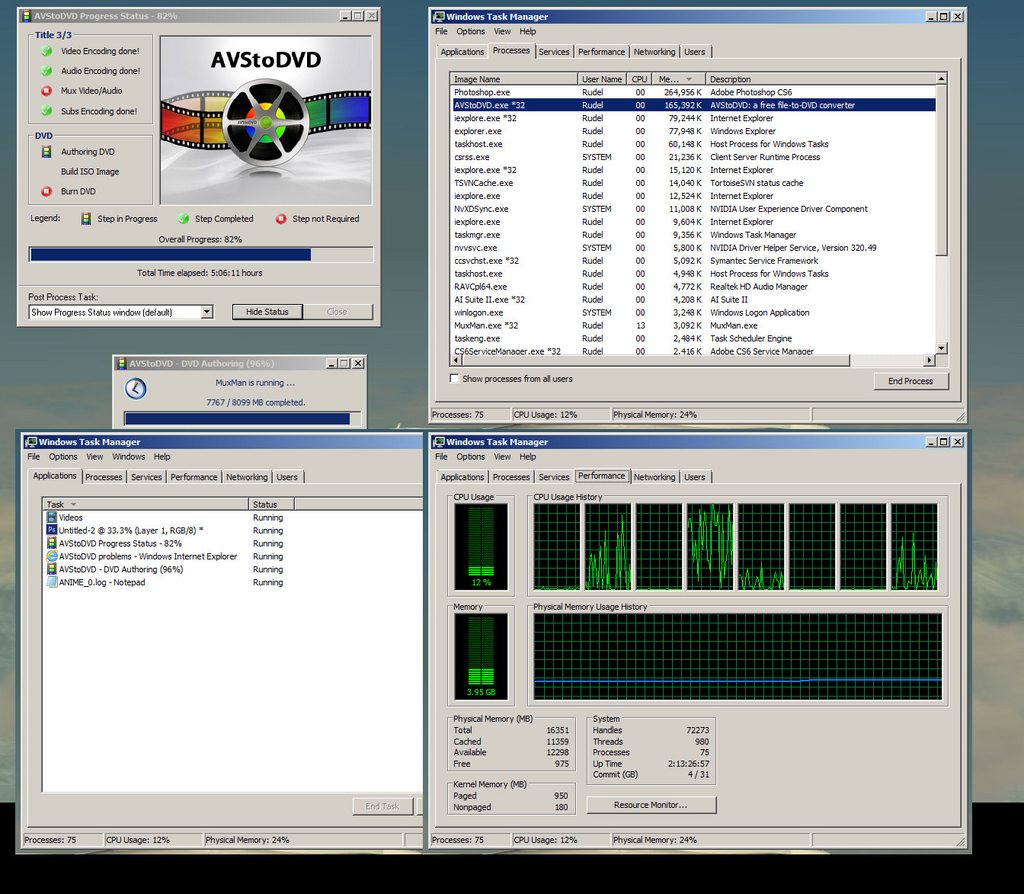Image resolution: width=1024 pixels, height=894 pixels.
Task: Click AVStoDVD Progress Status task icon
Action: pyautogui.click(x=52, y=543)
